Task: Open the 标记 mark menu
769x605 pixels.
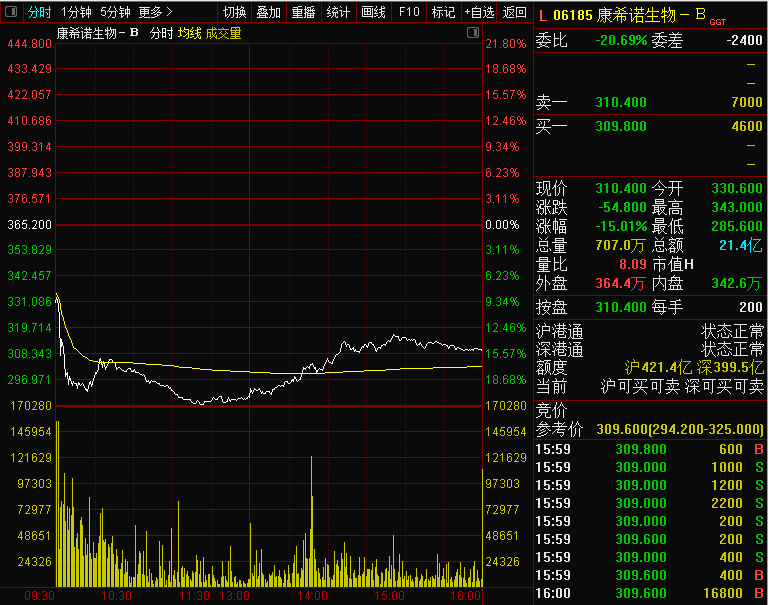Action: pyautogui.click(x=443, y=13)
